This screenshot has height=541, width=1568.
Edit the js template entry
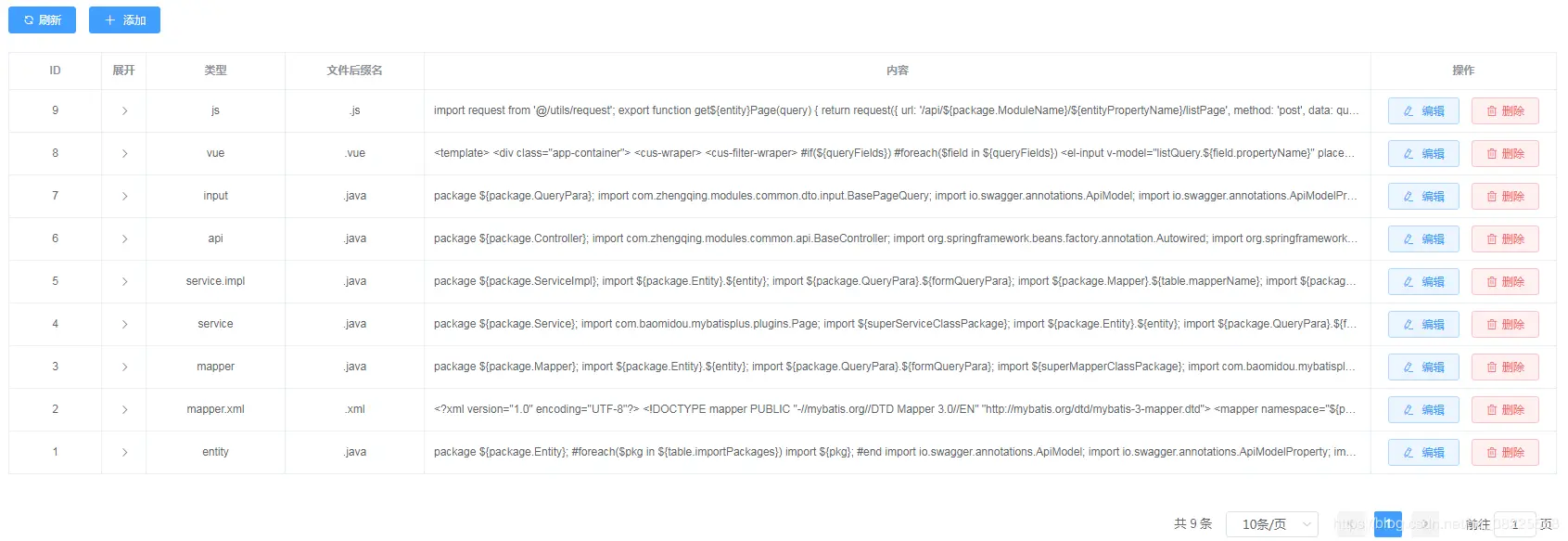click(1422, 110)
